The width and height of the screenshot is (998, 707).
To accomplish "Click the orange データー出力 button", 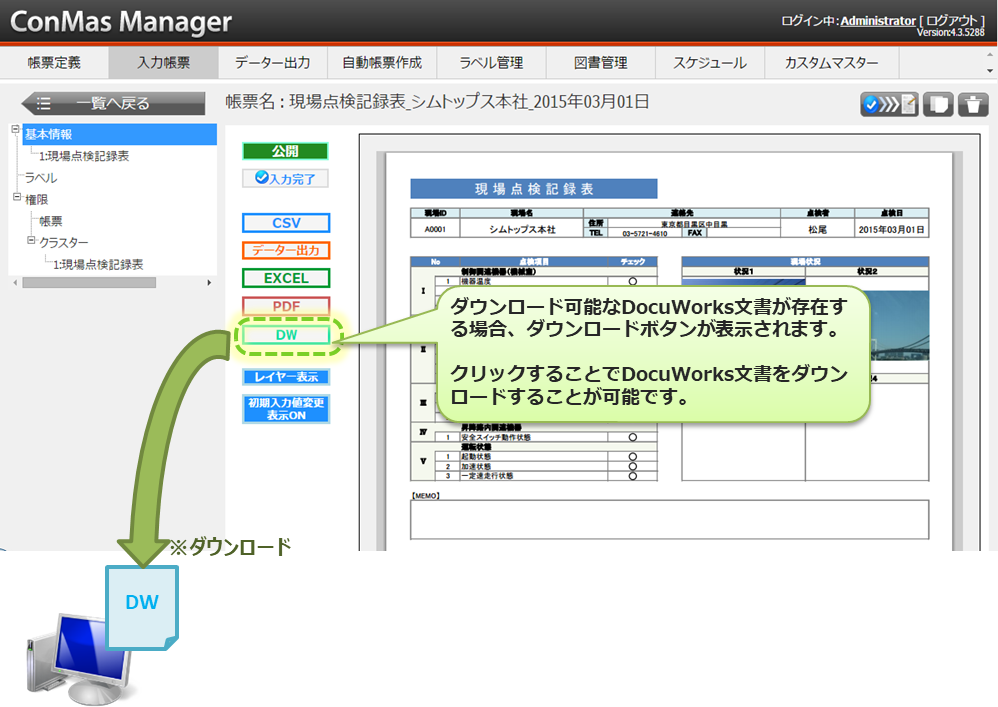I will [286, 250].
